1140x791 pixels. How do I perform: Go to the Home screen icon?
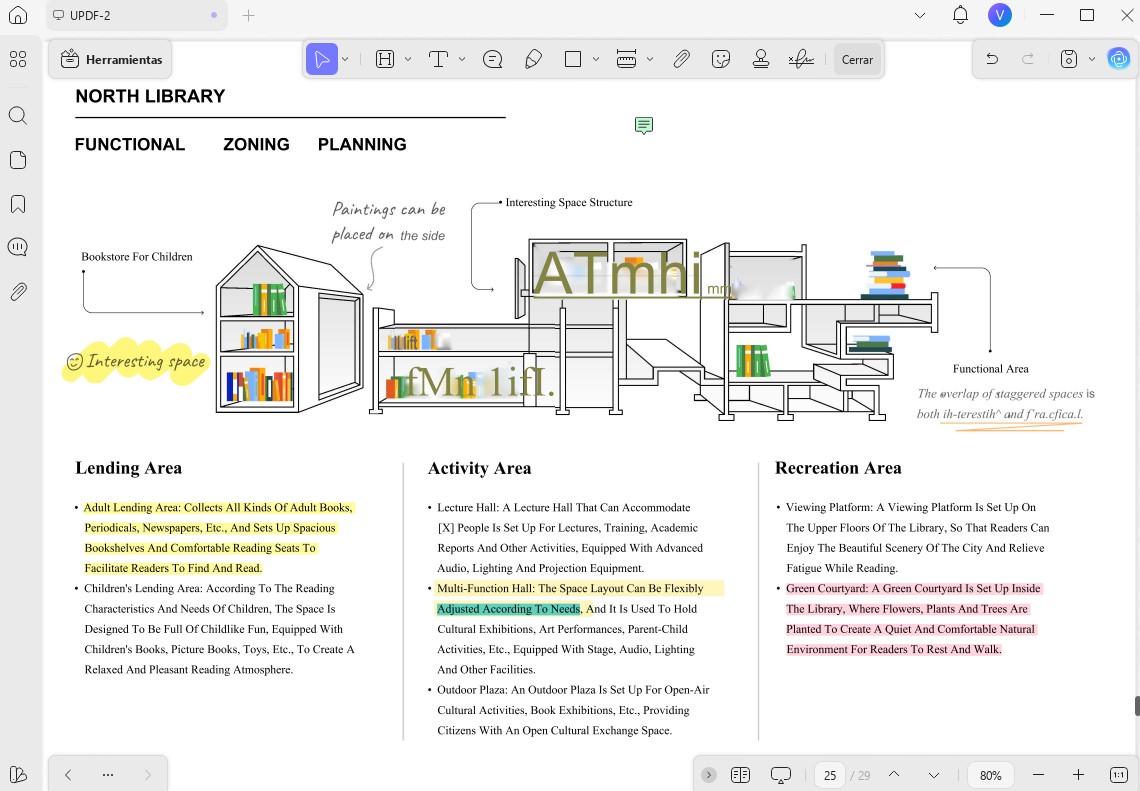[x=17, y=15]
